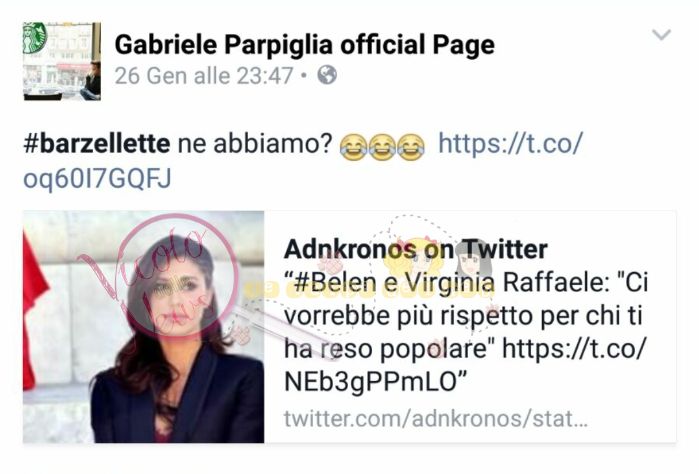
Task: Click the globe public audience icon
Action: click(x=327, y=75)
